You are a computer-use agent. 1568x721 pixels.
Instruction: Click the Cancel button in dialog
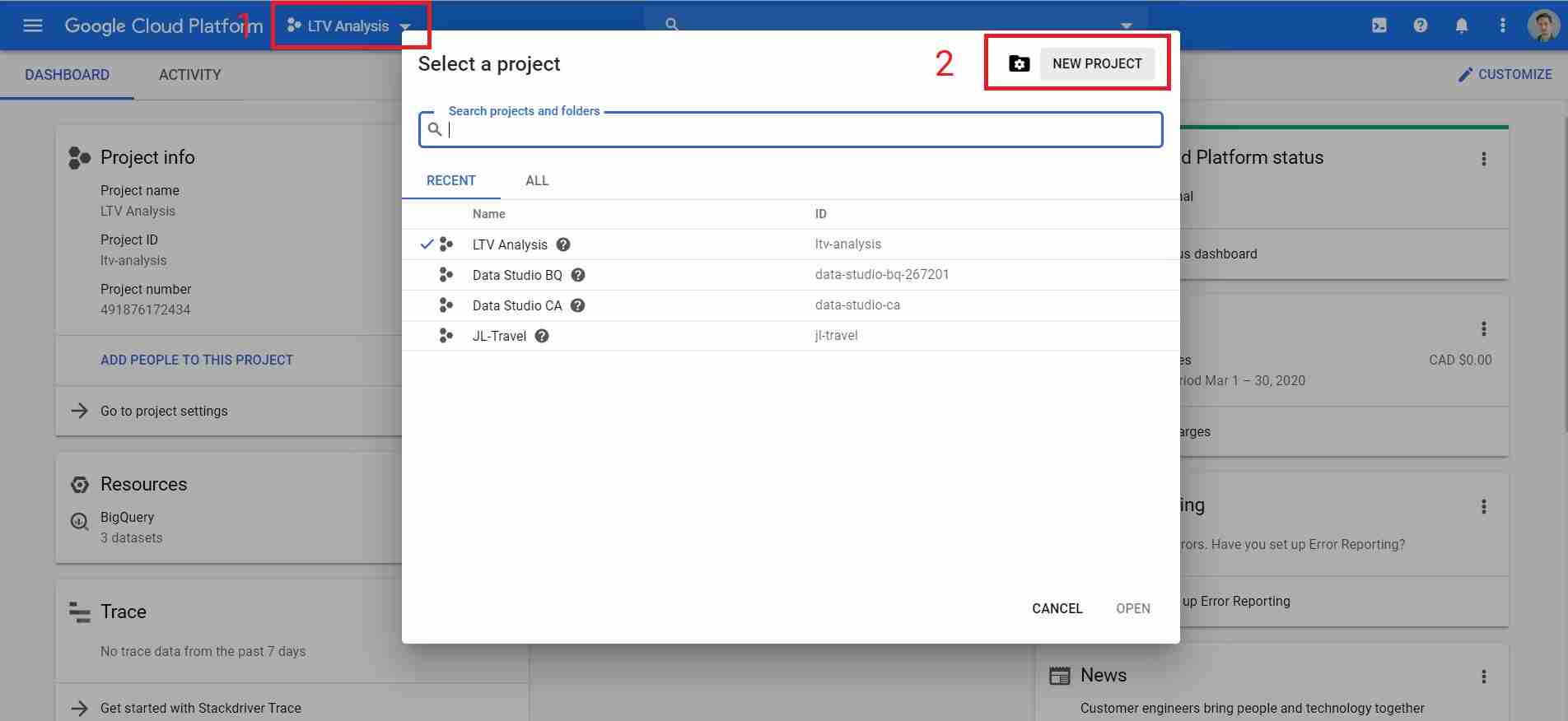(x=1057, y=608)
